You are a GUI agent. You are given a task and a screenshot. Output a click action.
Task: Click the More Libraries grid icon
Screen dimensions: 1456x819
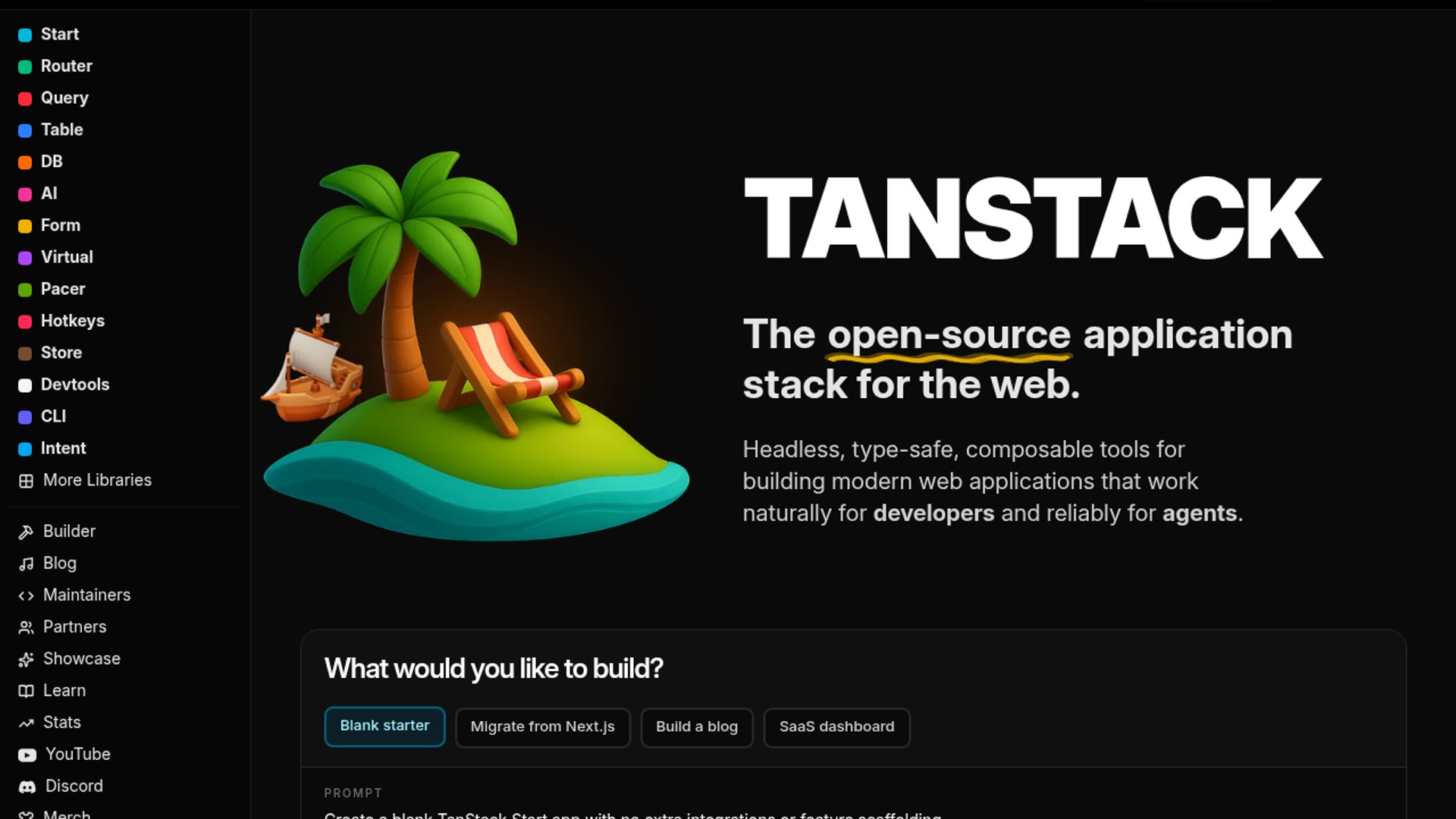pyautogui.click(x=26, y=481)
